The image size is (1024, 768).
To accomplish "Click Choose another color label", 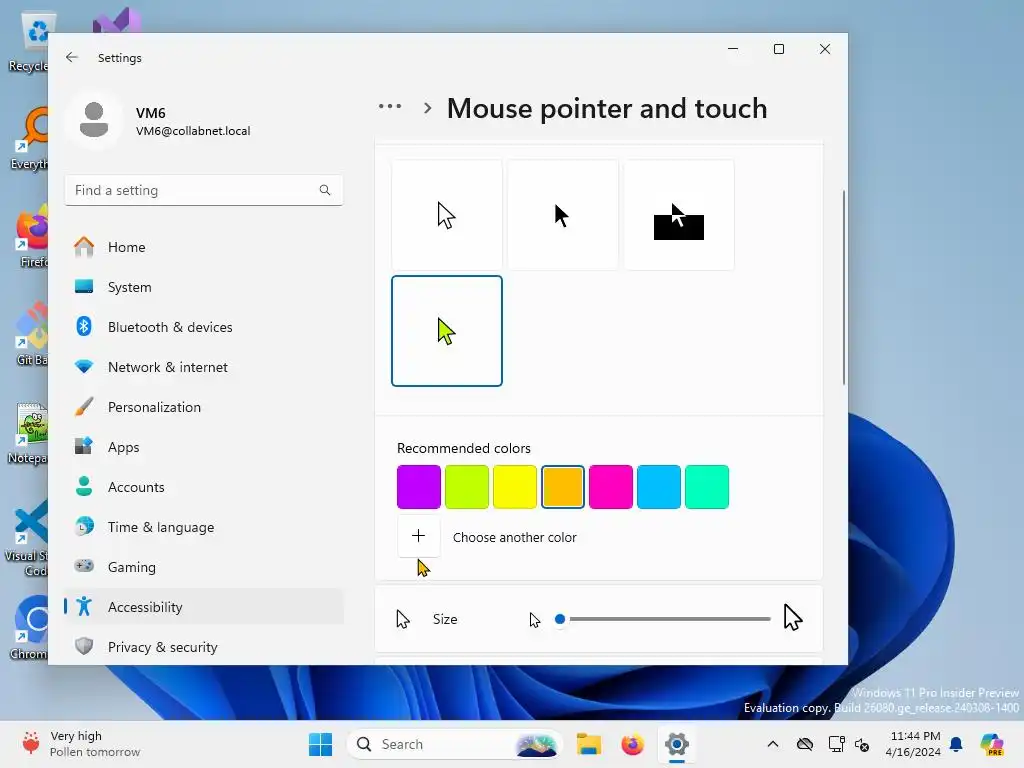I will [515, 537].
